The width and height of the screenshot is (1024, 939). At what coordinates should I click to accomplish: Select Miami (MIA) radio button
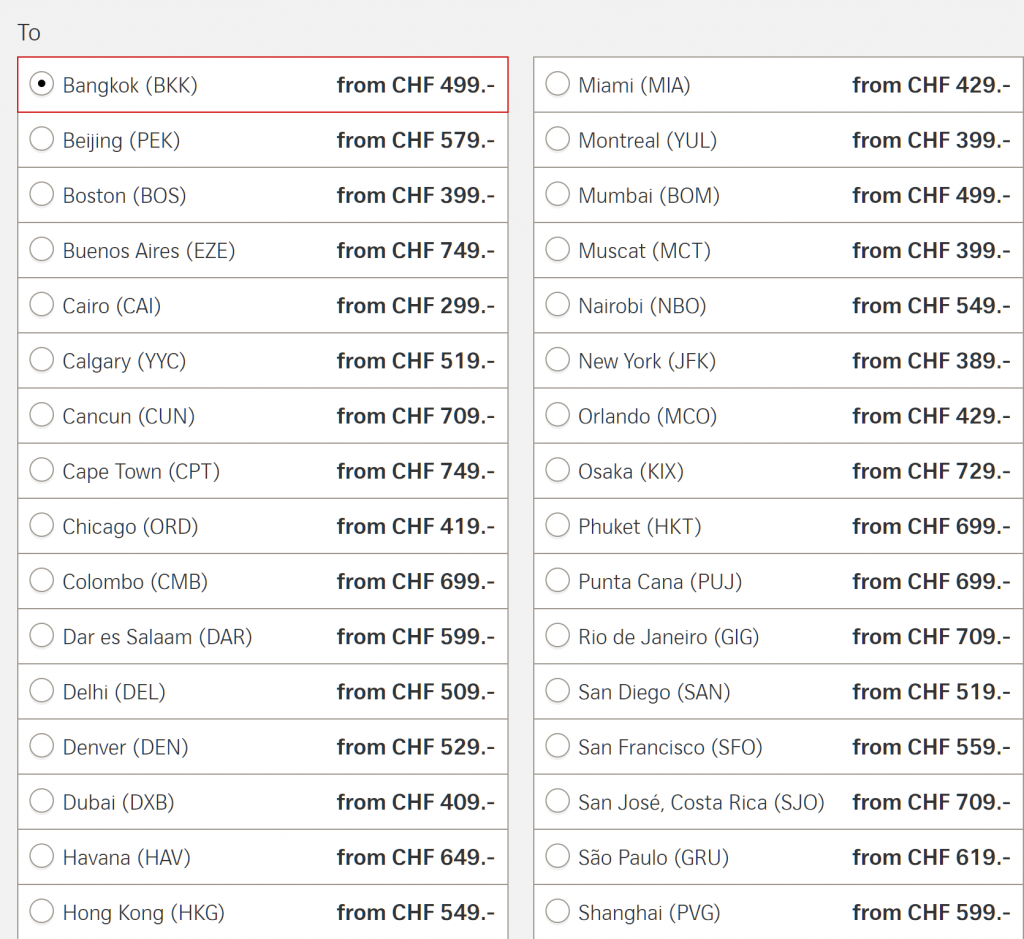pos(558,85)
